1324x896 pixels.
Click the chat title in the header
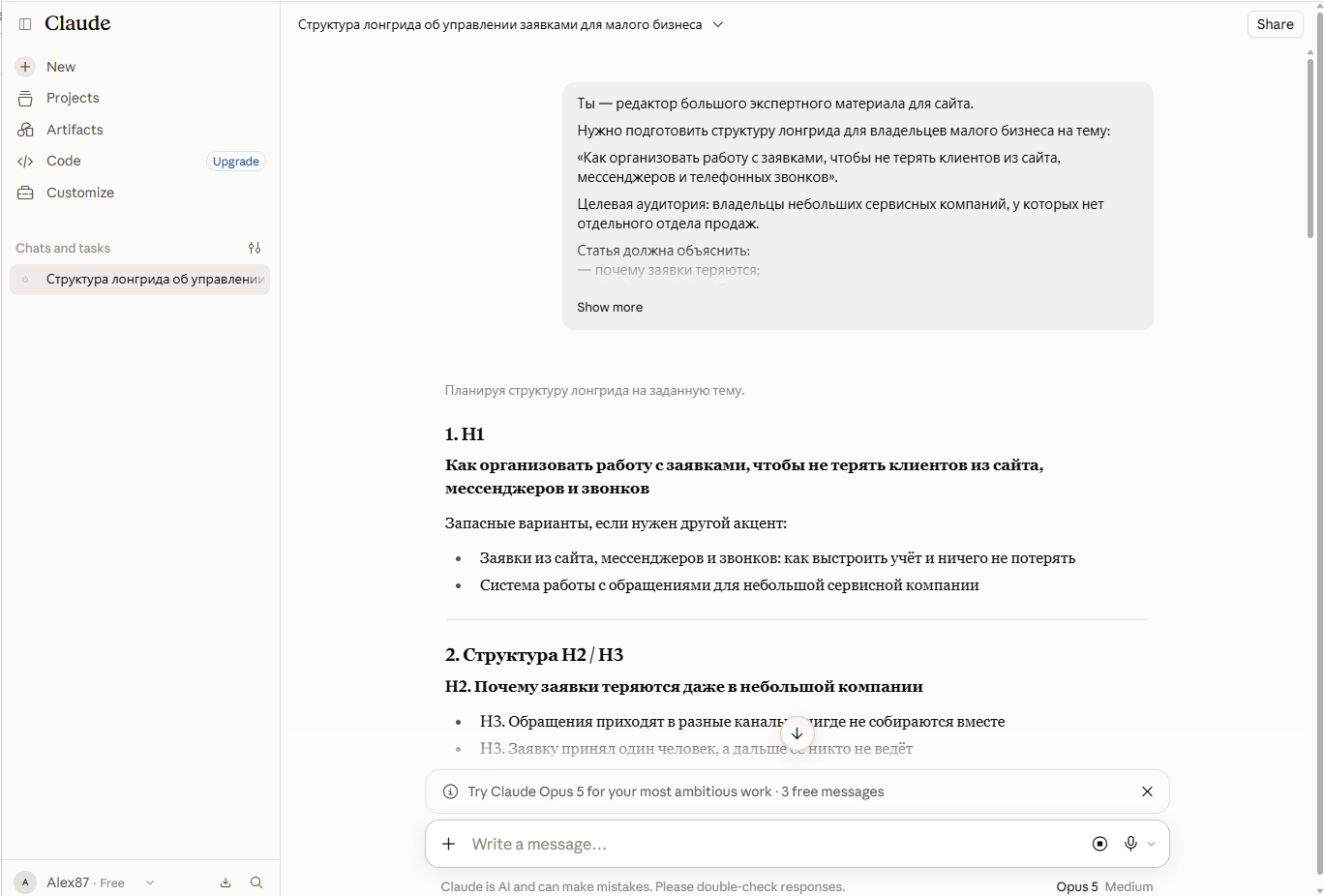point(499,24)
